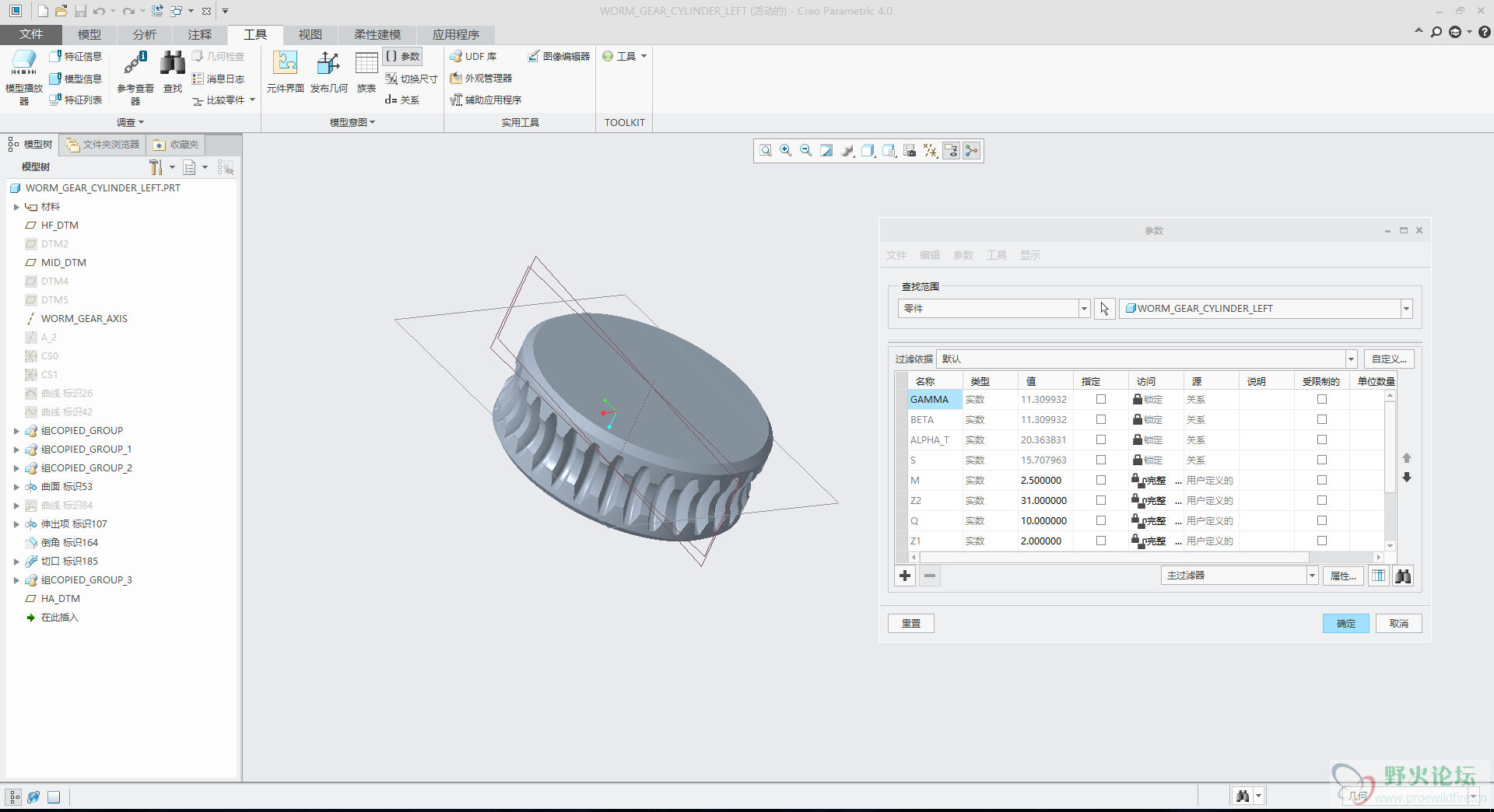Screen dimensions: 1494x812
Task: Click the 确定 button
Action: tap(1345, 623)
